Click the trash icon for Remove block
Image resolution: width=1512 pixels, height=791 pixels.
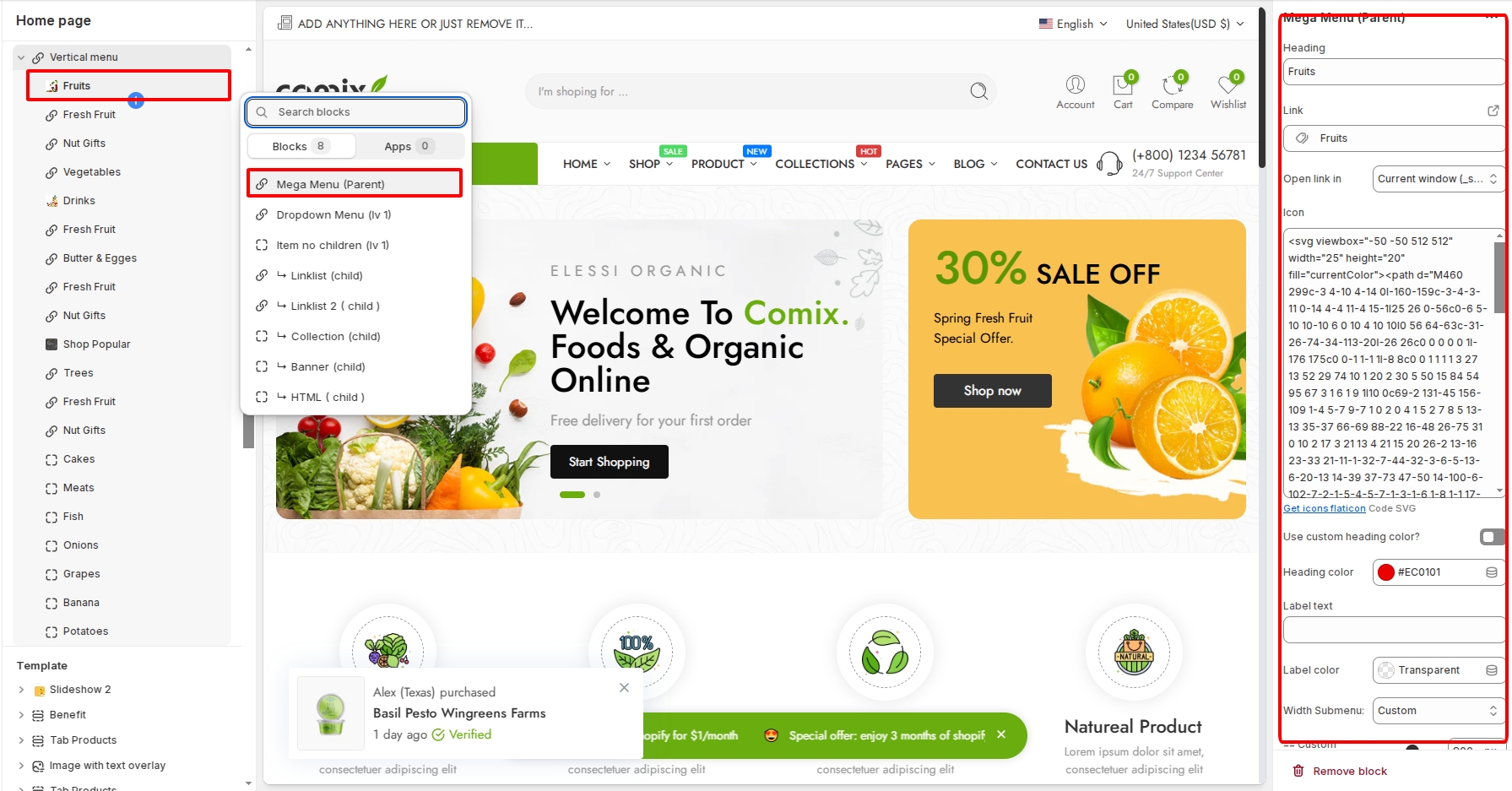tap(1298, 771)
